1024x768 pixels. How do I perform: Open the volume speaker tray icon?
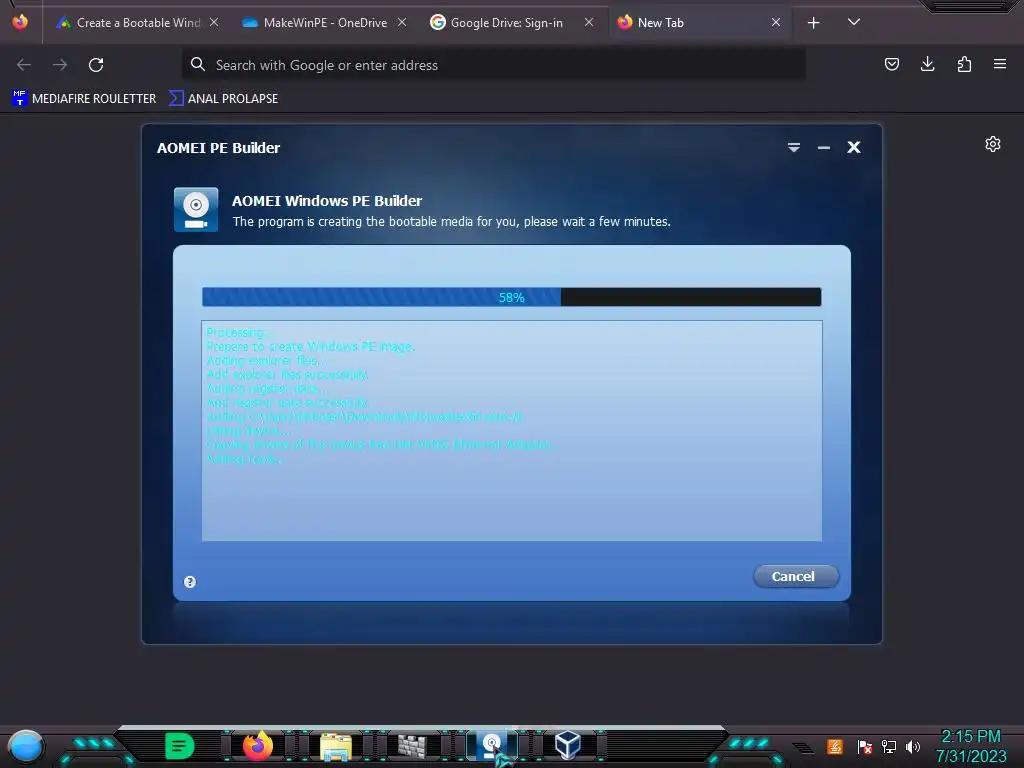[x=912, y=746]
